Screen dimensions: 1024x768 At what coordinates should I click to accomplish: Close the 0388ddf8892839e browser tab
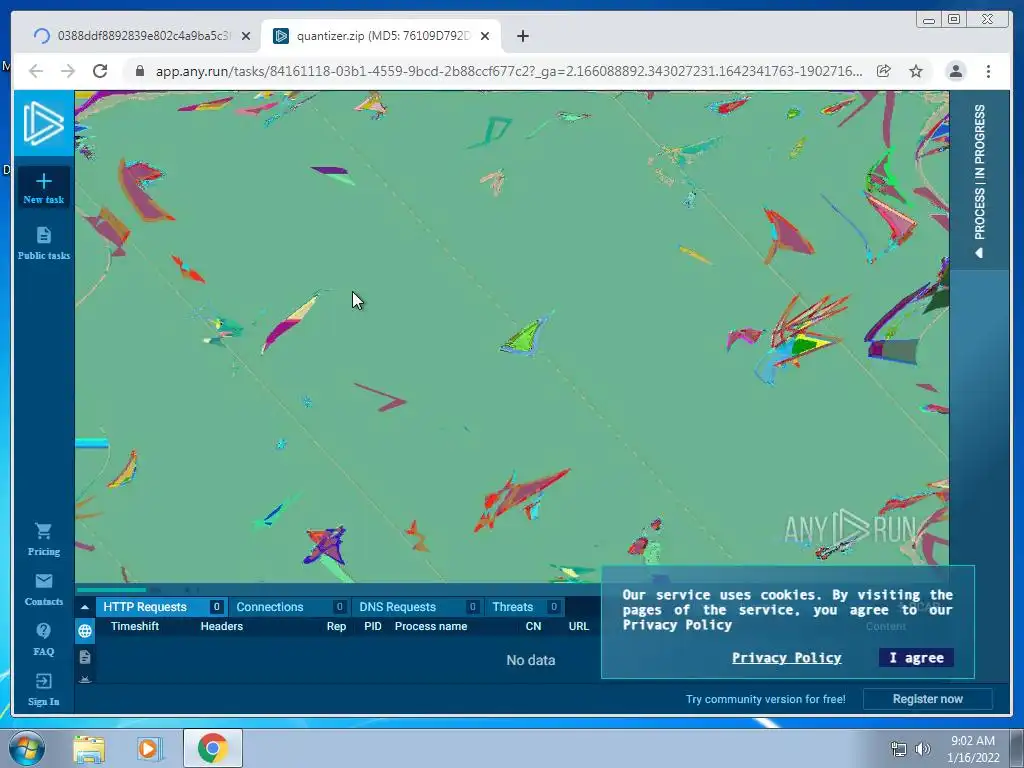coord(246,36)
